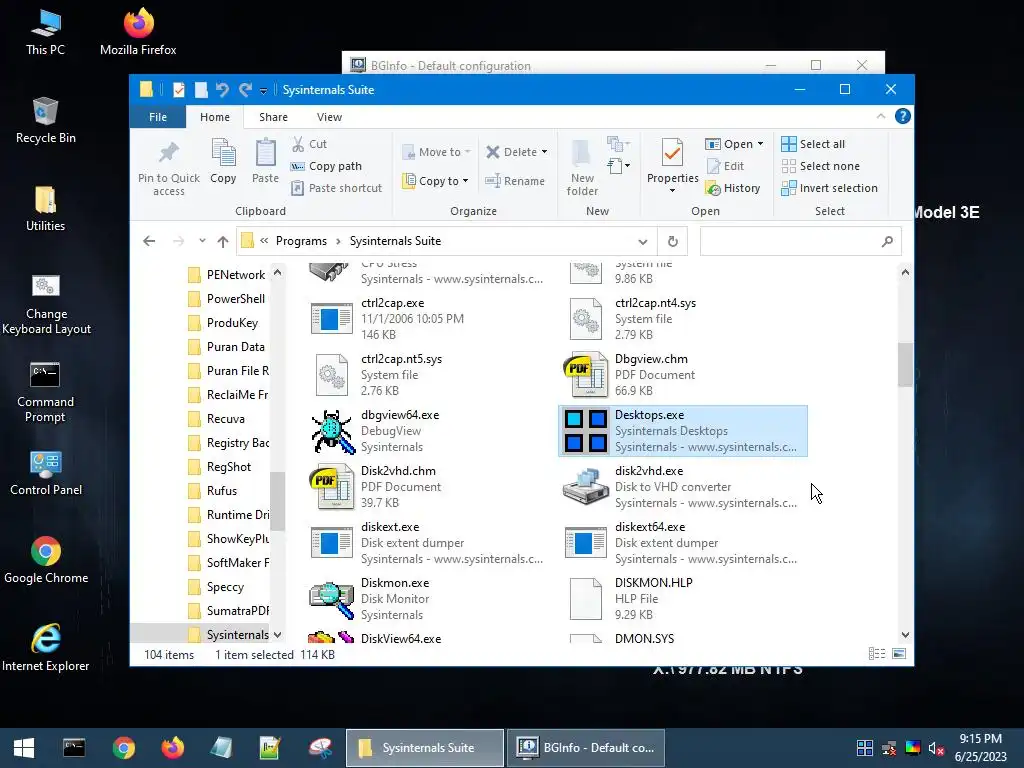Click Undo in the title bar toolbar
The height and width of the screenshot is (768, 1024).
tap(222, 89)
